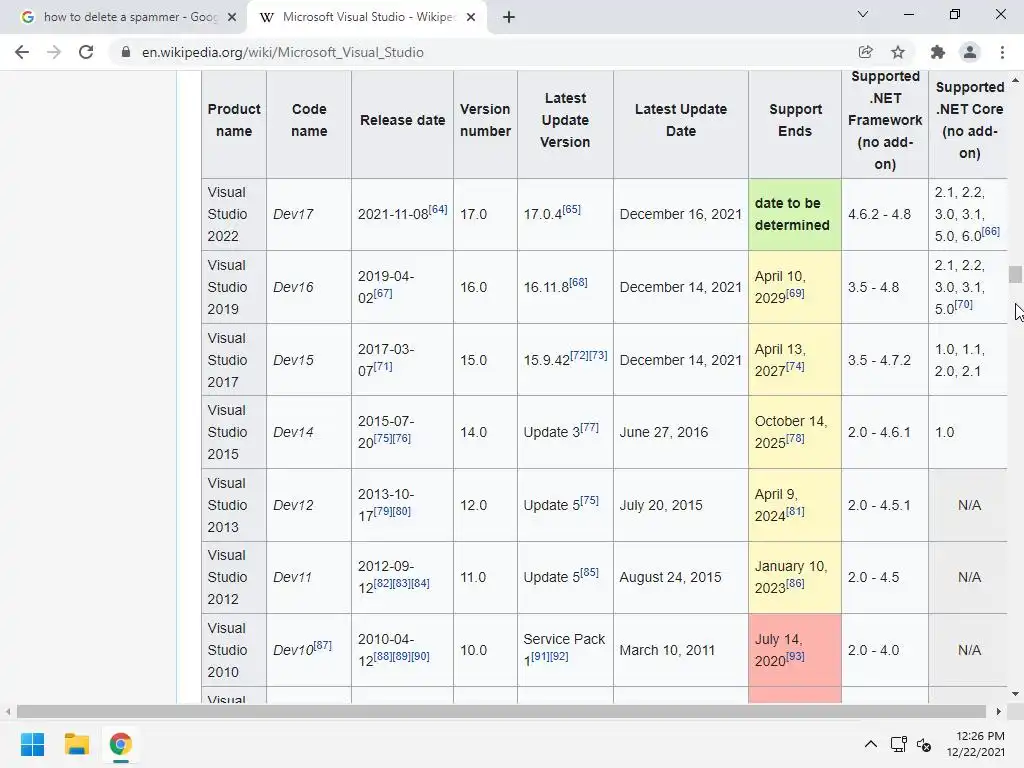Image resolution: width=1024 pixels, height=768 pixels.
Task: Select the "Dev15" code name cell
Action: click(309, 360)
